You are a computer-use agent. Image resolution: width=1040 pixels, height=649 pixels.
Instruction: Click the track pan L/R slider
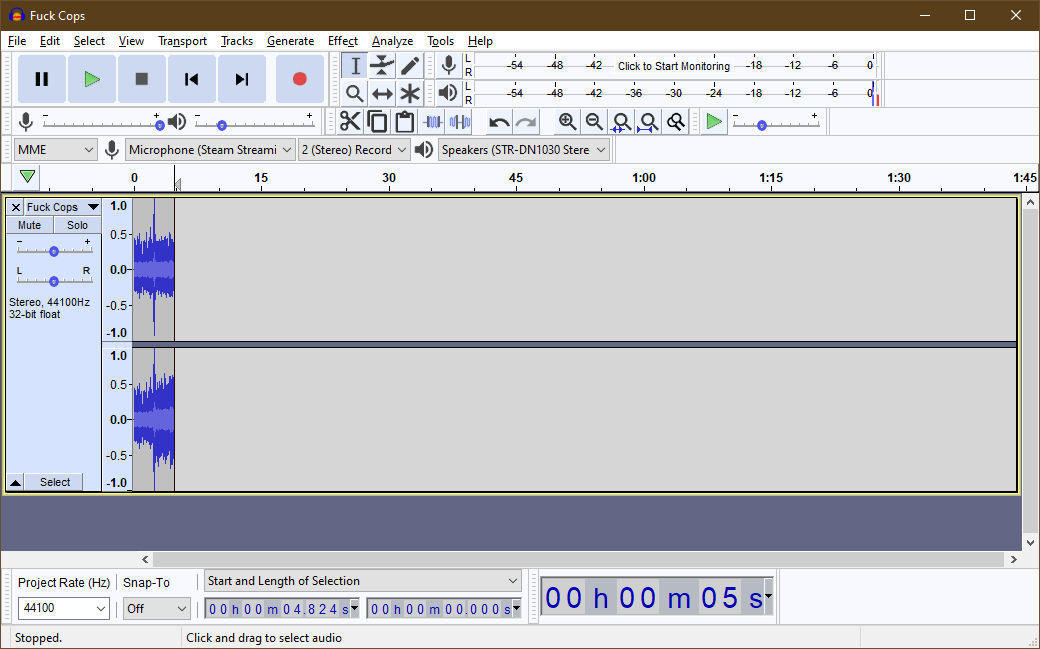[54, 281]
